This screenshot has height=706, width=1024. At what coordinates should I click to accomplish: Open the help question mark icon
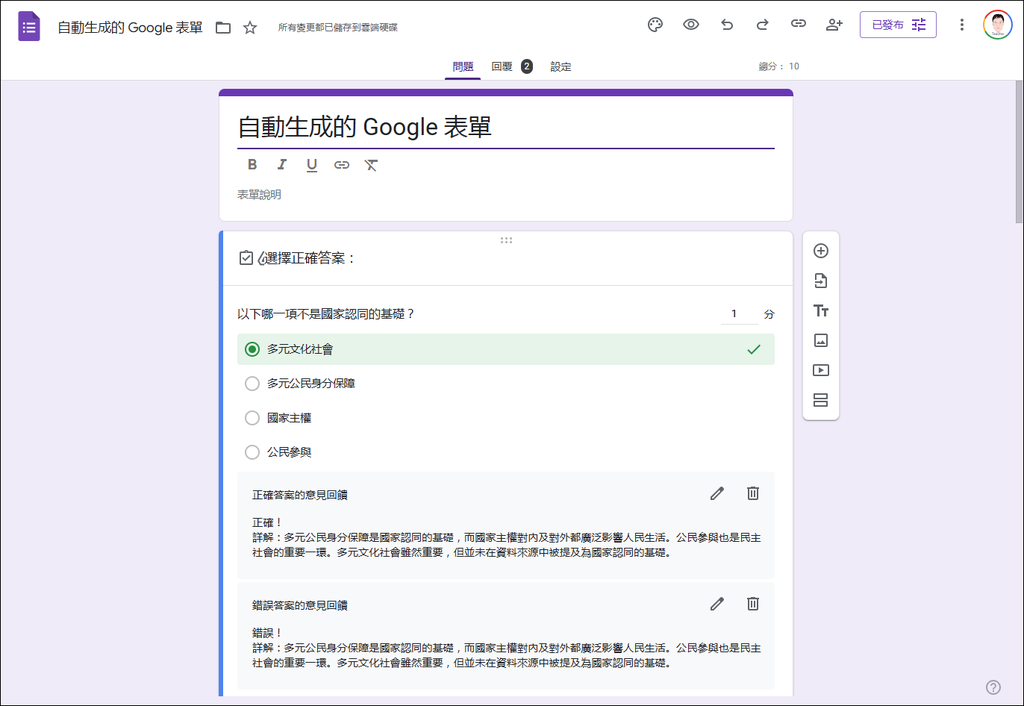point(993,687)
